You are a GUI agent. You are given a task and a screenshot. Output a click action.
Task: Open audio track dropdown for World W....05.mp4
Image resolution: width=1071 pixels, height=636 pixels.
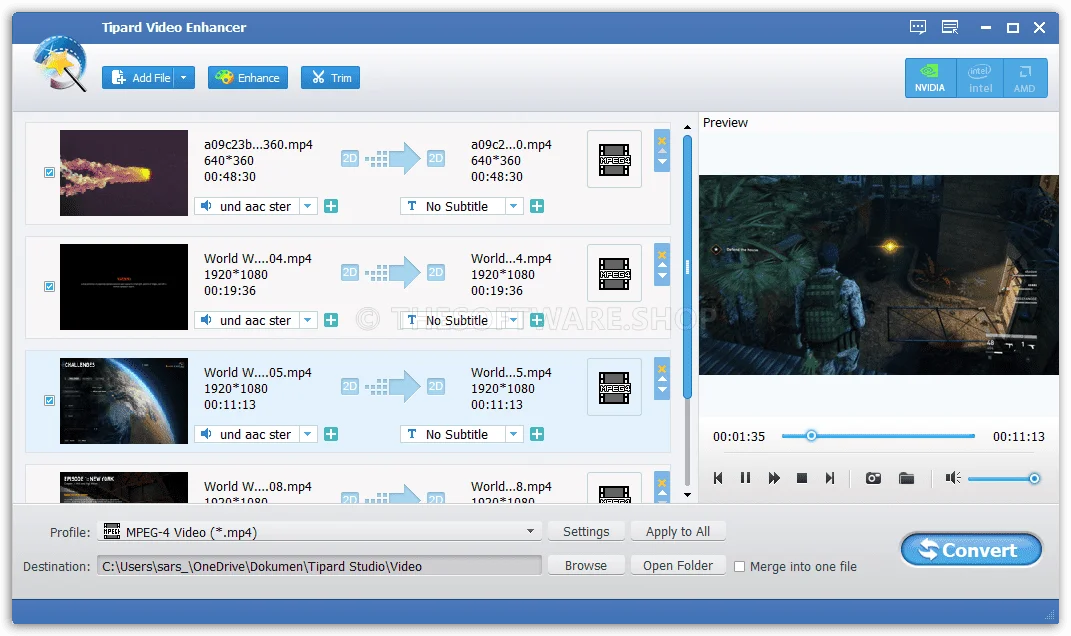(x=307, y=434)
